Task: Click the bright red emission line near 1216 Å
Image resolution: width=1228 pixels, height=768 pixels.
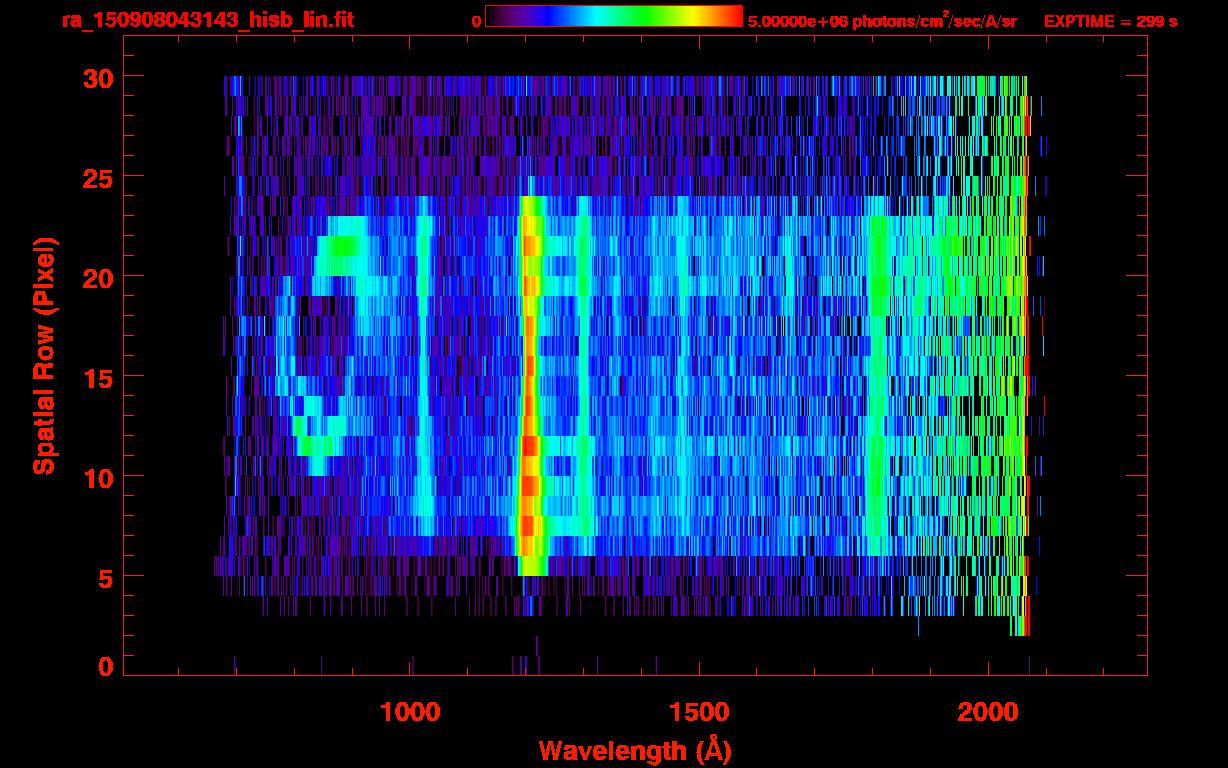Action: 531,385
